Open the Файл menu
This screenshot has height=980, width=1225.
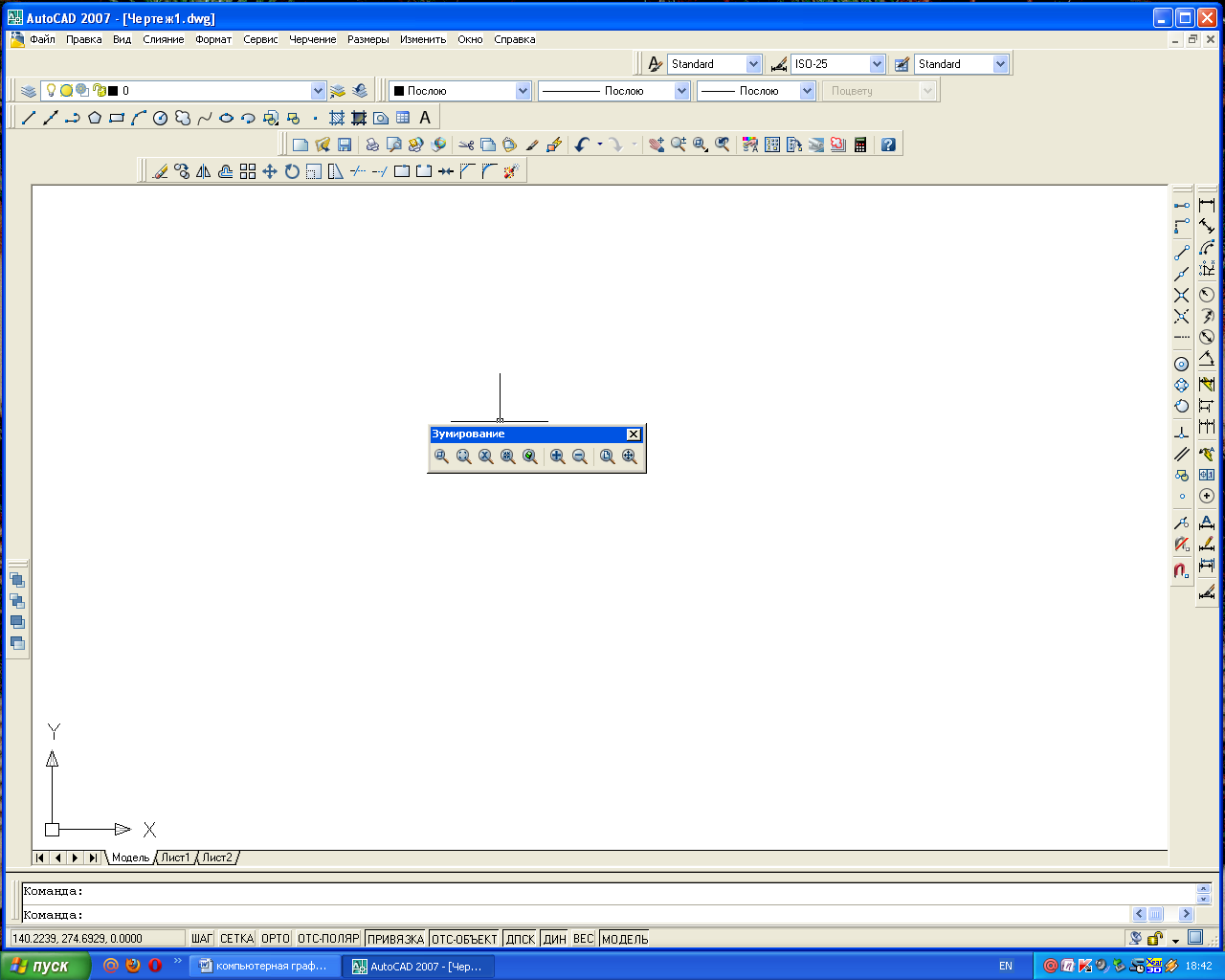coord(42,39)
